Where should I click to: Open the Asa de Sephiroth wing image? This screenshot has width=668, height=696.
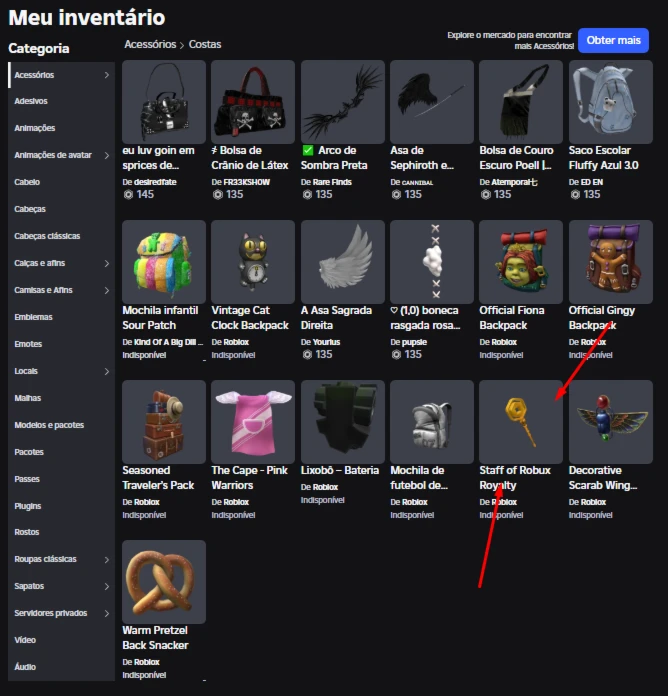pyautogui.click(x=432, y=102)
